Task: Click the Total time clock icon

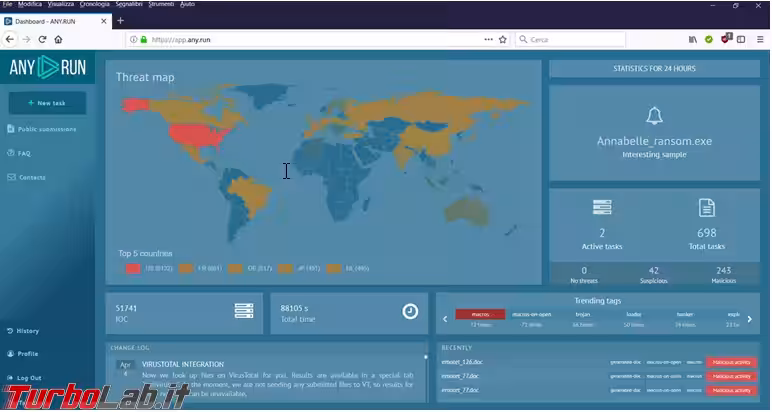Action: (x=410, y=311)
